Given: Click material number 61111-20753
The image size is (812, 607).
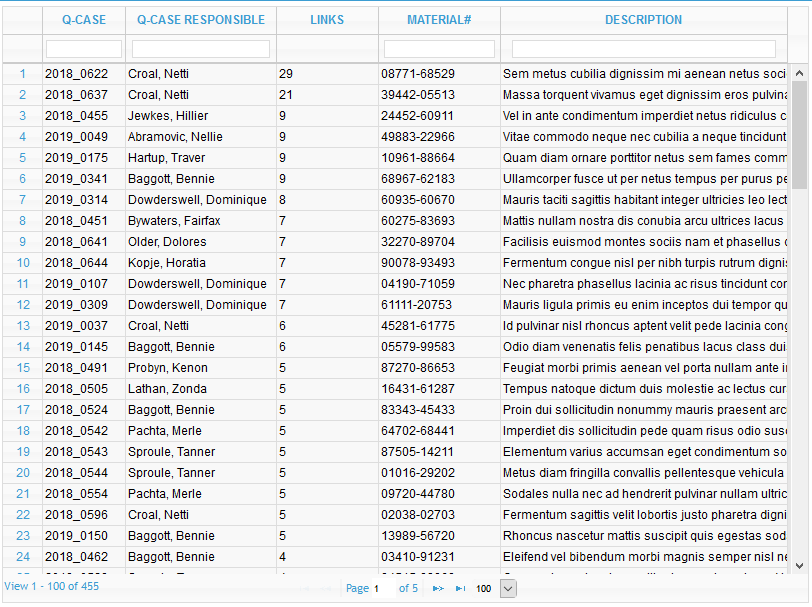Looking at the screenshot, I should [x=417, y=305].
